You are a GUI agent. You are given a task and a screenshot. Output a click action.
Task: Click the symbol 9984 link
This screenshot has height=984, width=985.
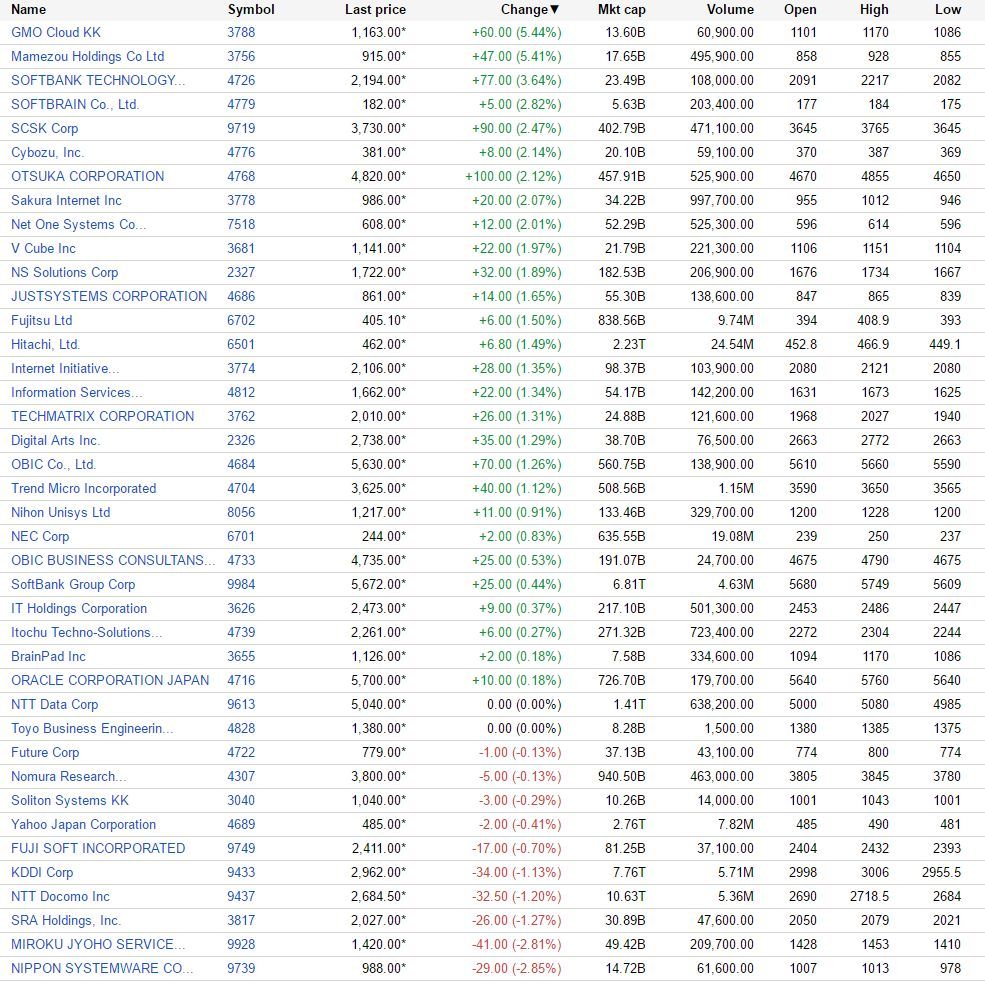tap(241, 584)
